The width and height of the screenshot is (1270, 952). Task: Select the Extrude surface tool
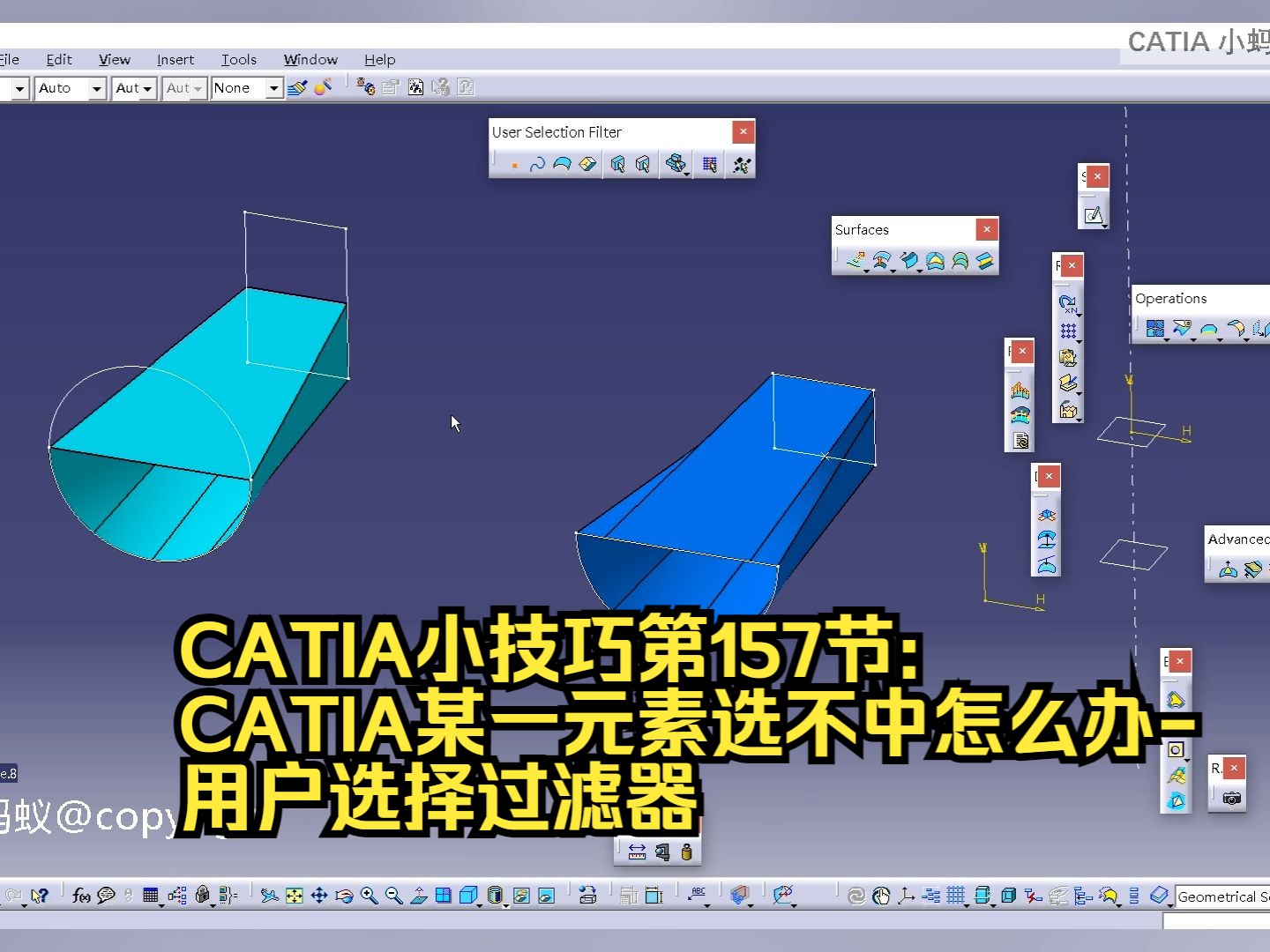pos(855,260)
